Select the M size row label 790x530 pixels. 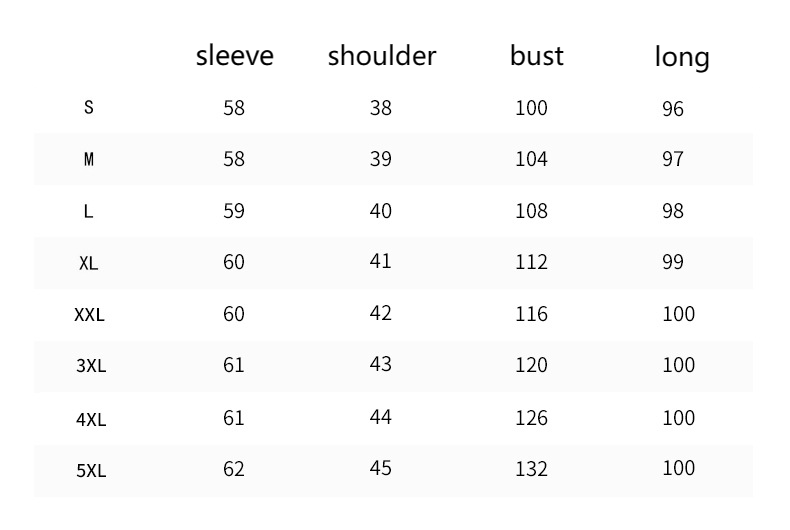tap(89, 159)
